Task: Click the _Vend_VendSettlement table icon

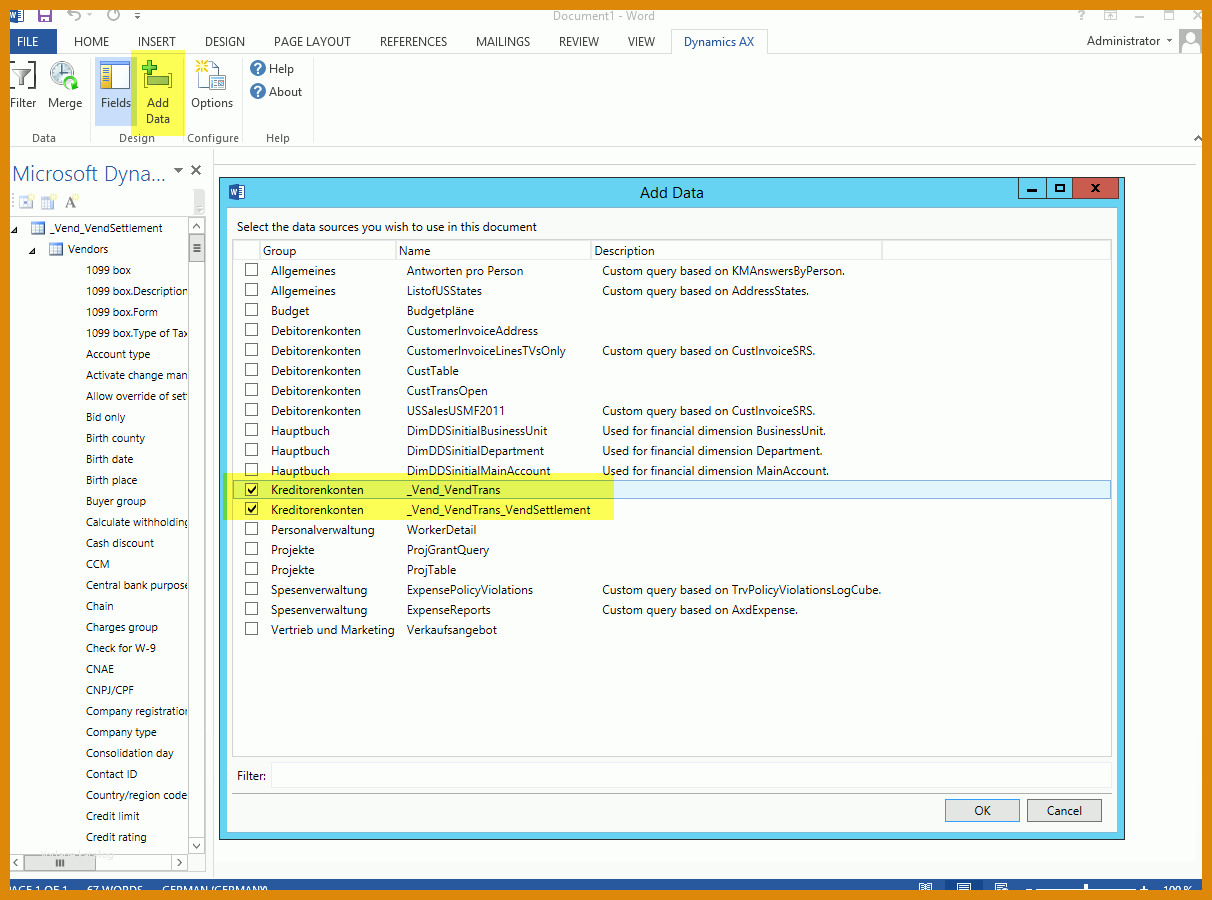Action: click(x=38, y=228)
